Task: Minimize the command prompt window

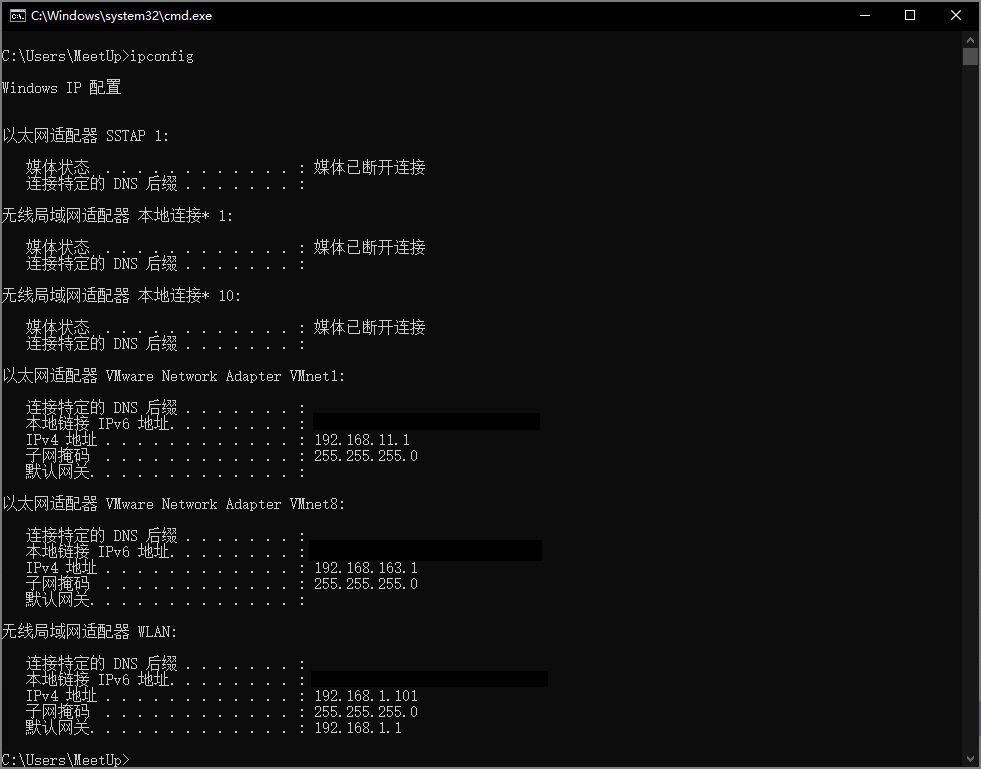Action: (x=863, y=15)
